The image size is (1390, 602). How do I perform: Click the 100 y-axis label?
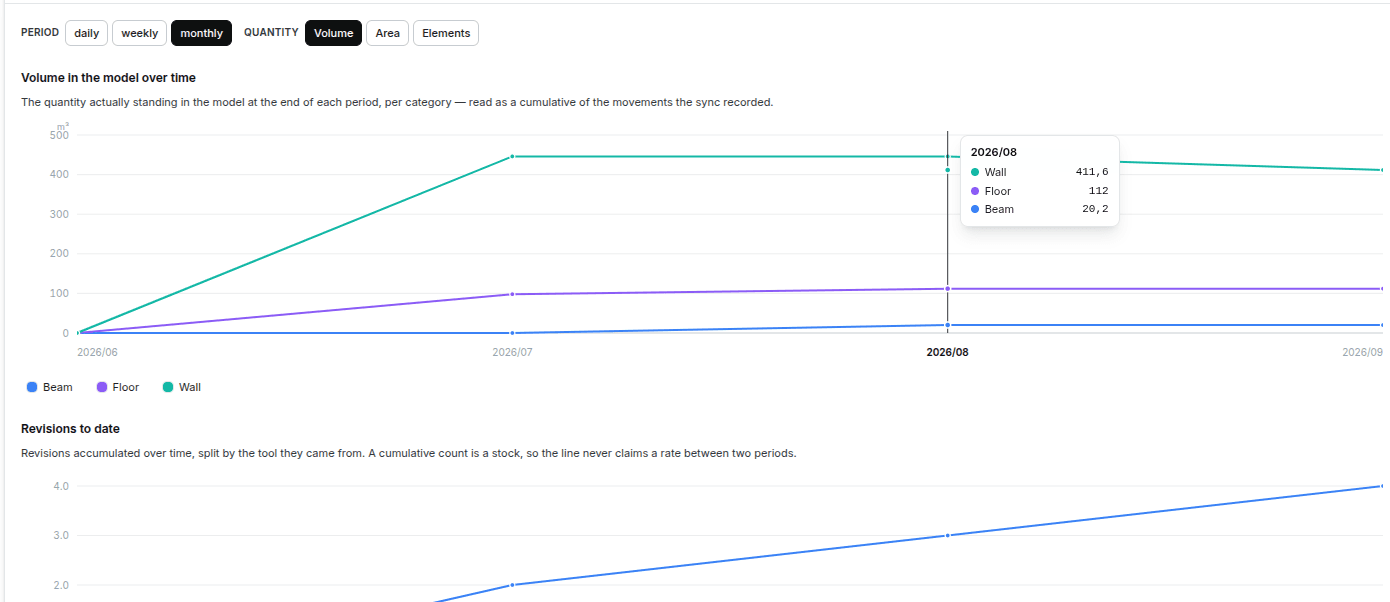point(59,294)
